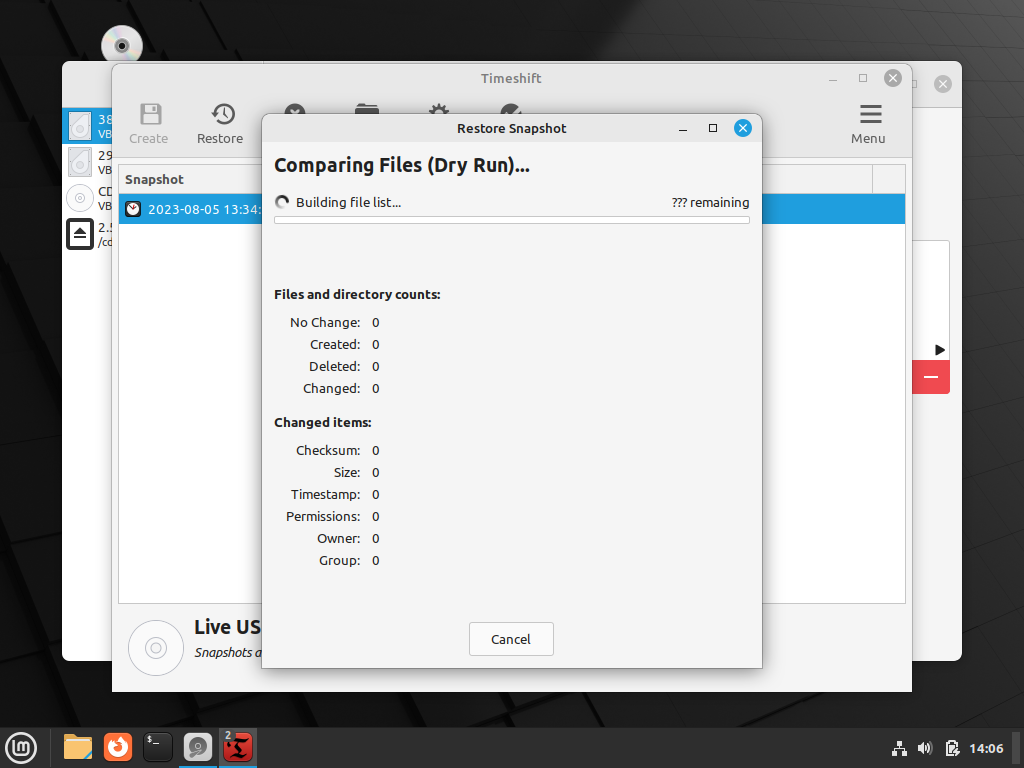Screen dimensions: 1024x768
Task: Maximize the Timeshift main window
Action: coord(863,78)
